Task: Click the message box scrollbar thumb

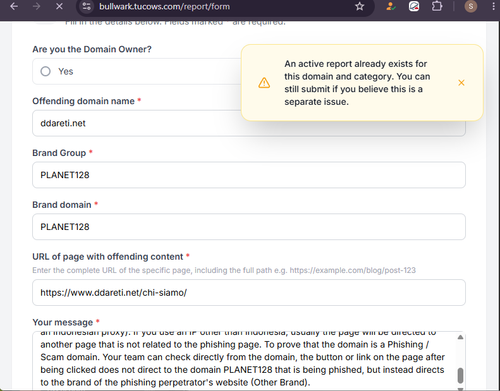Action: (460, 376)
